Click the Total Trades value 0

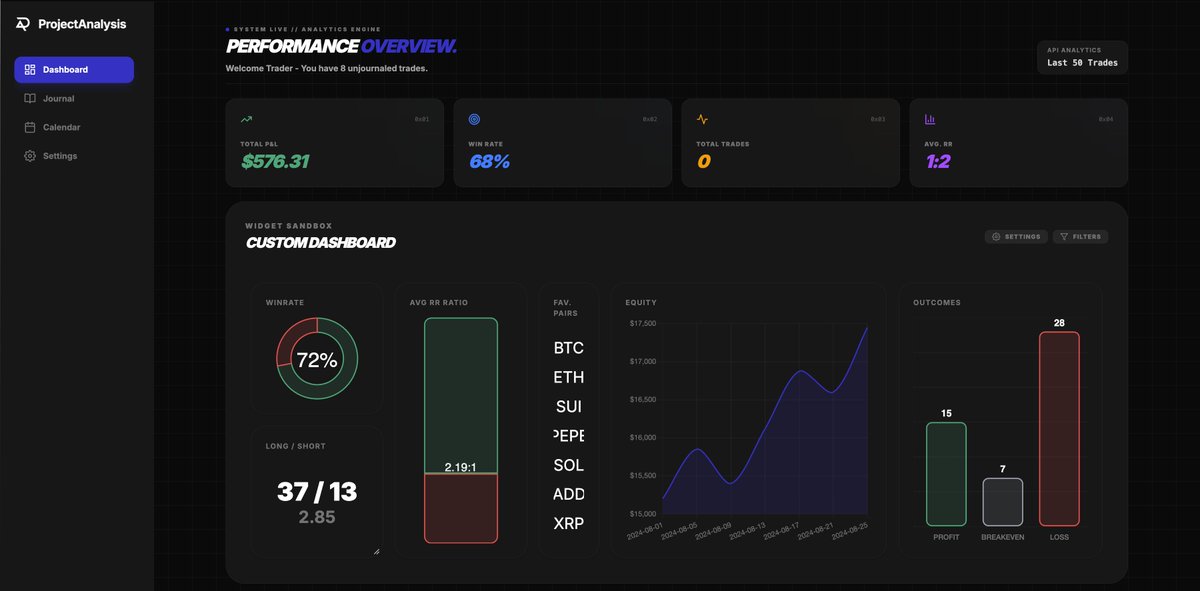703,161
